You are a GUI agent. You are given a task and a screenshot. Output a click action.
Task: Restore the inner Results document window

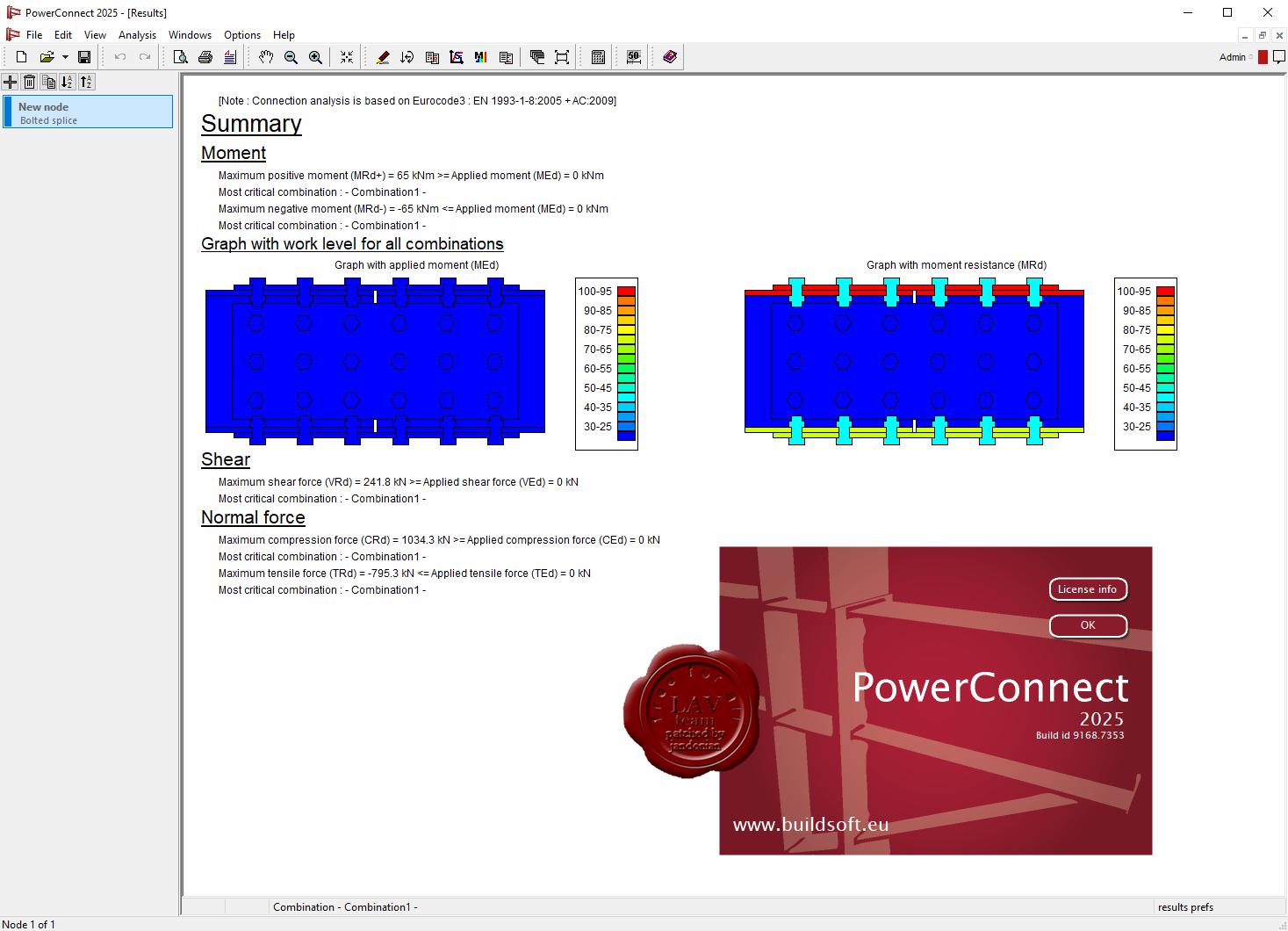point(1263,35)
